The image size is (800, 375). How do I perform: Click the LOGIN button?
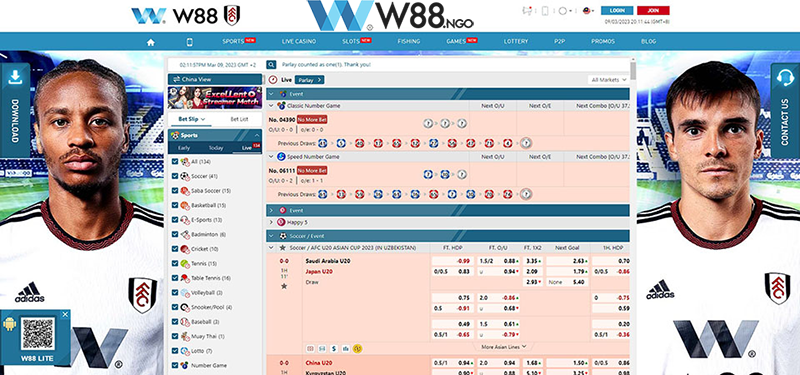[x=617, y=10]
